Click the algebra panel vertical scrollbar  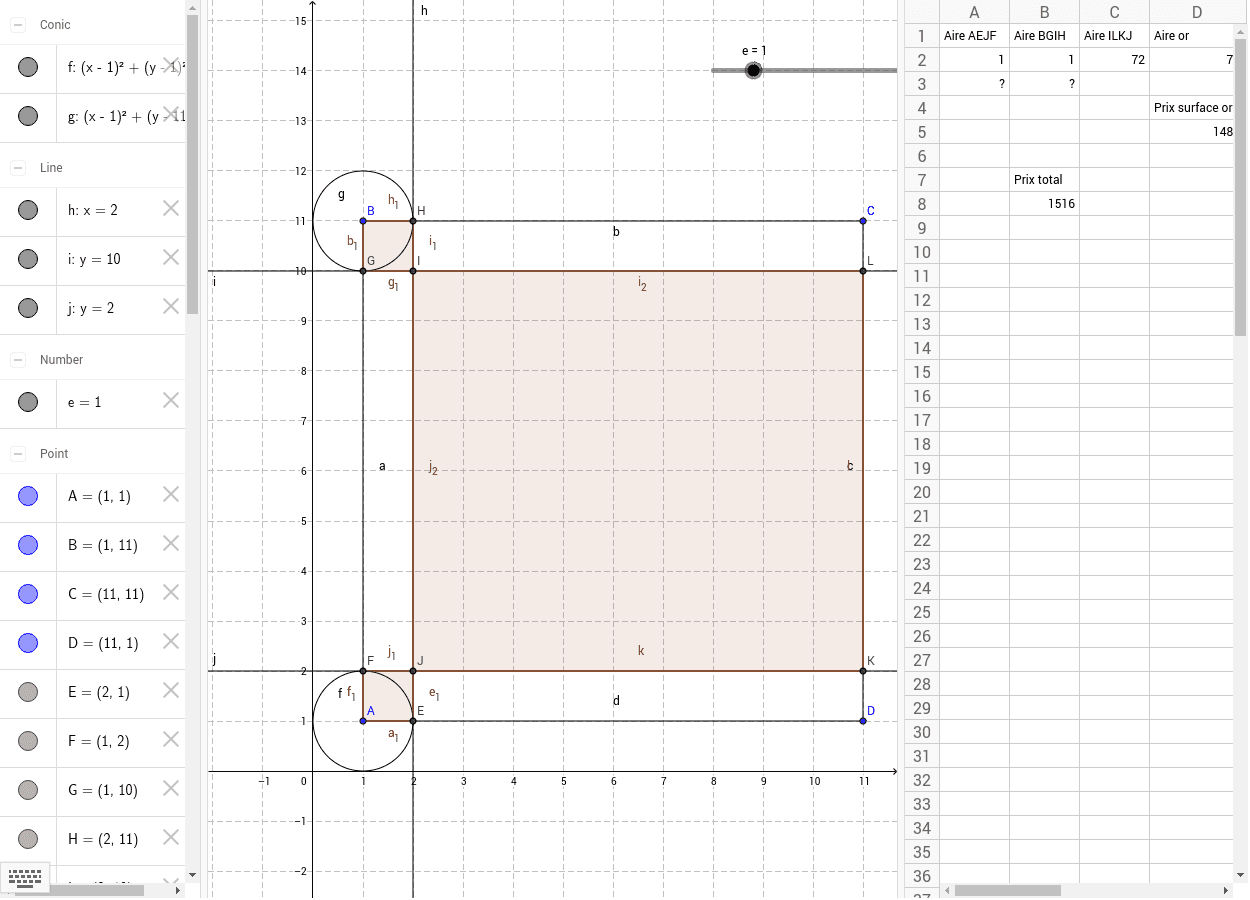pos(192,165)
